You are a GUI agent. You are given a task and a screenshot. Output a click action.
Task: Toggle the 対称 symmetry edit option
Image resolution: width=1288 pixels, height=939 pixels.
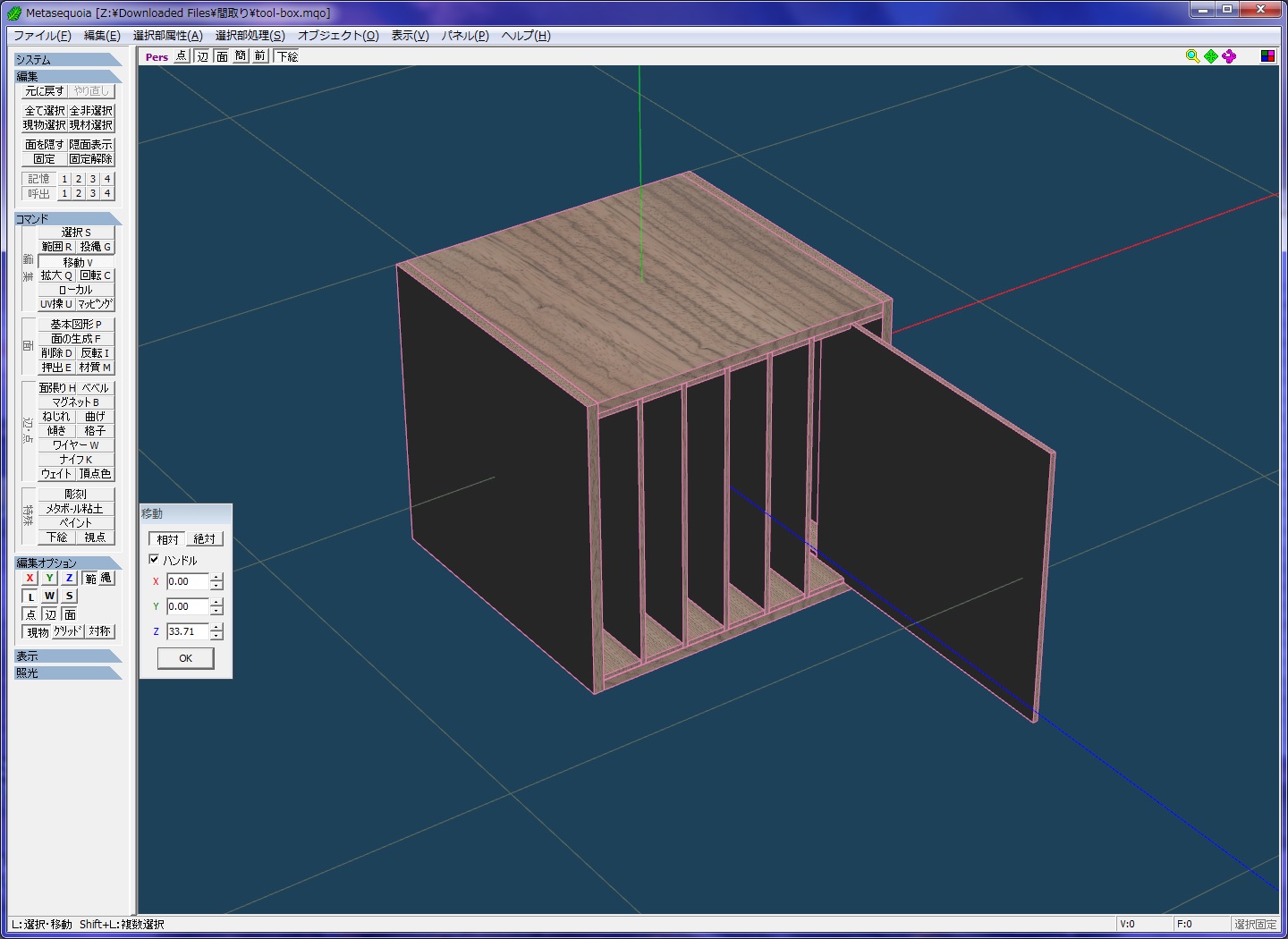99,631
